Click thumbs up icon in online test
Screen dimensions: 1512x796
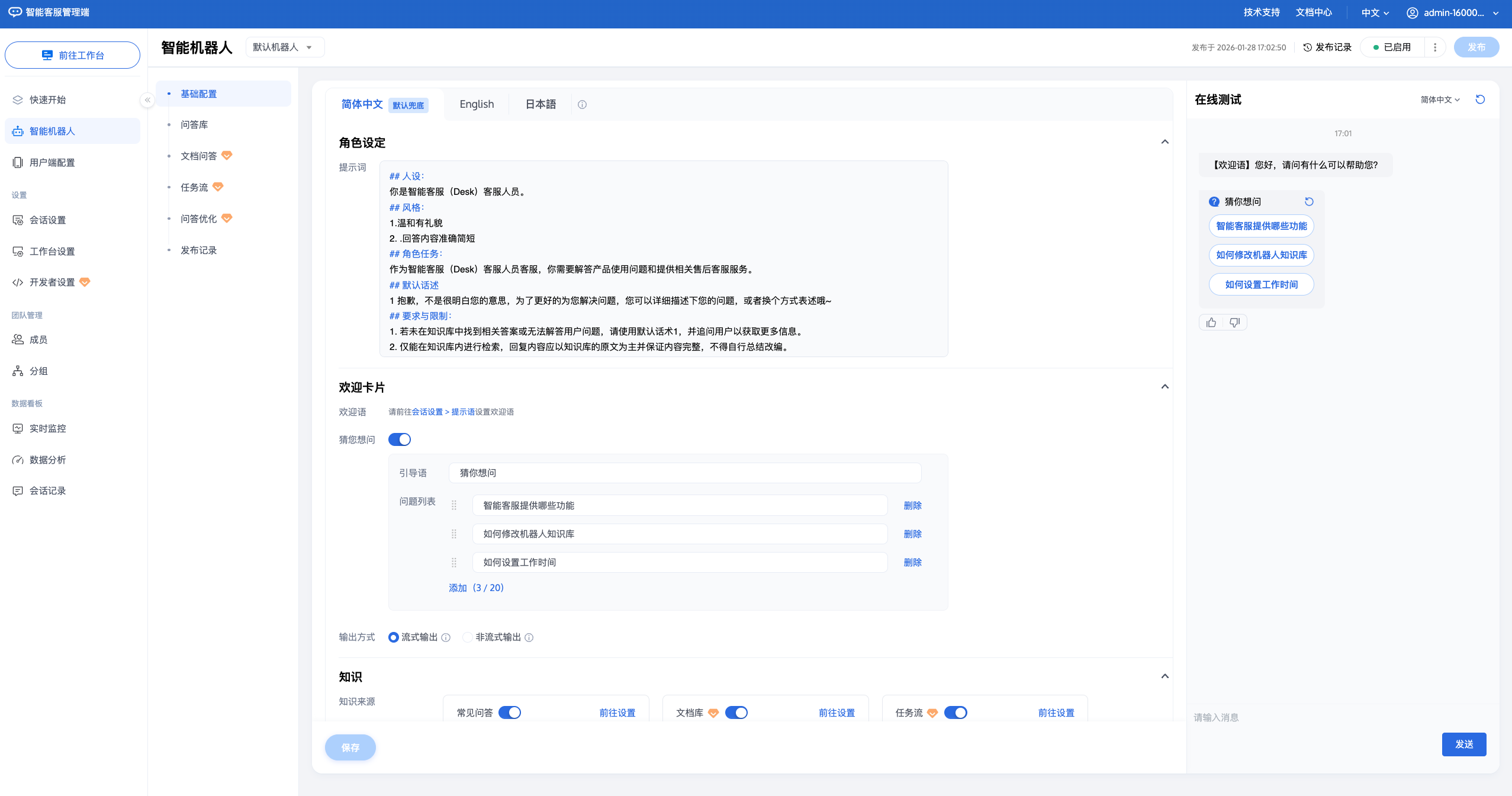[x=1211, y=323]
